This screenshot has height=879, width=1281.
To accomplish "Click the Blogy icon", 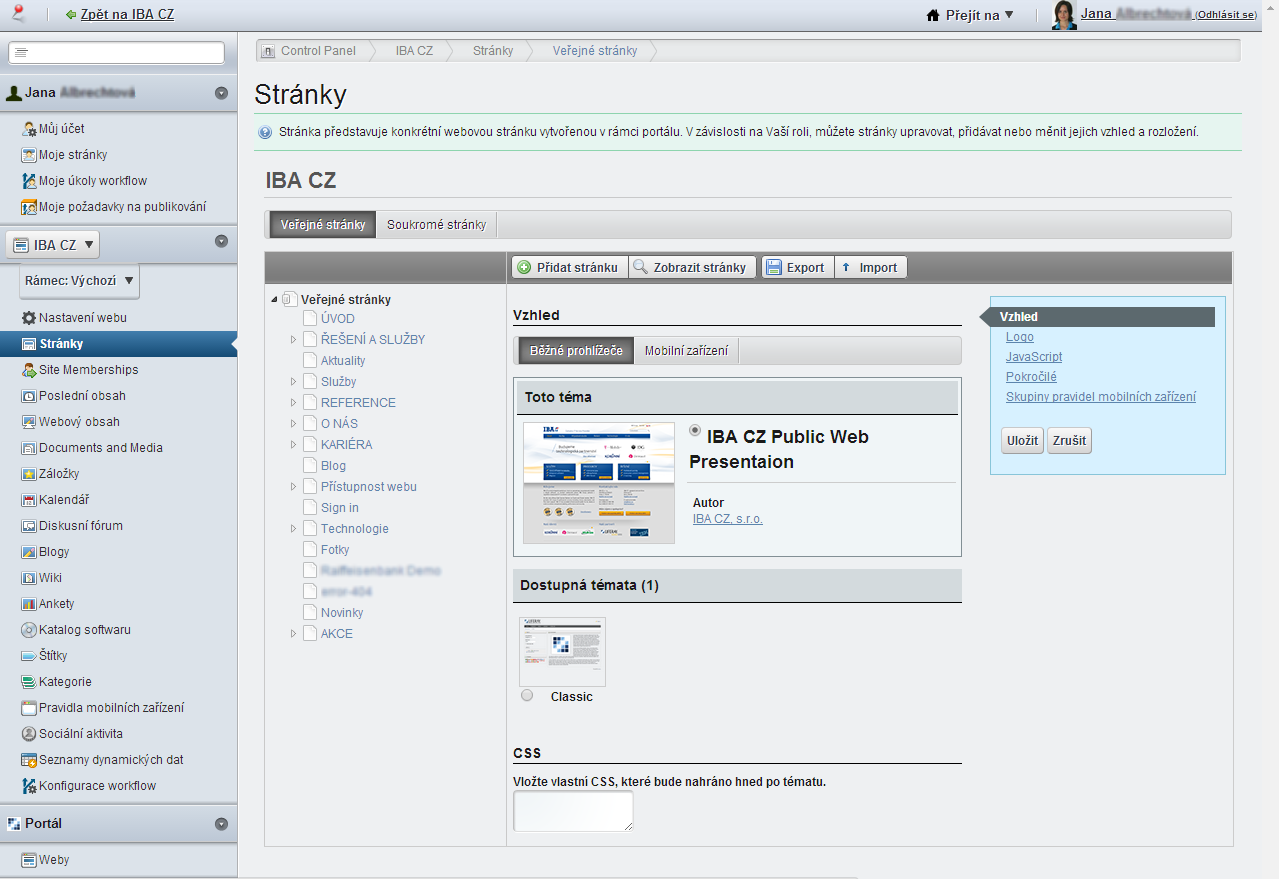I will click(29, 552).
